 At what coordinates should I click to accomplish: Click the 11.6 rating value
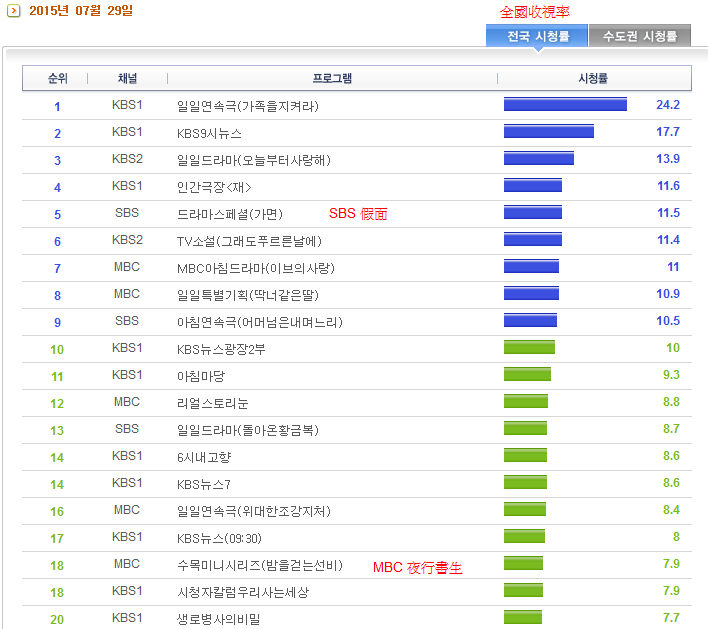pyautogui.click(x=668, y=186)
